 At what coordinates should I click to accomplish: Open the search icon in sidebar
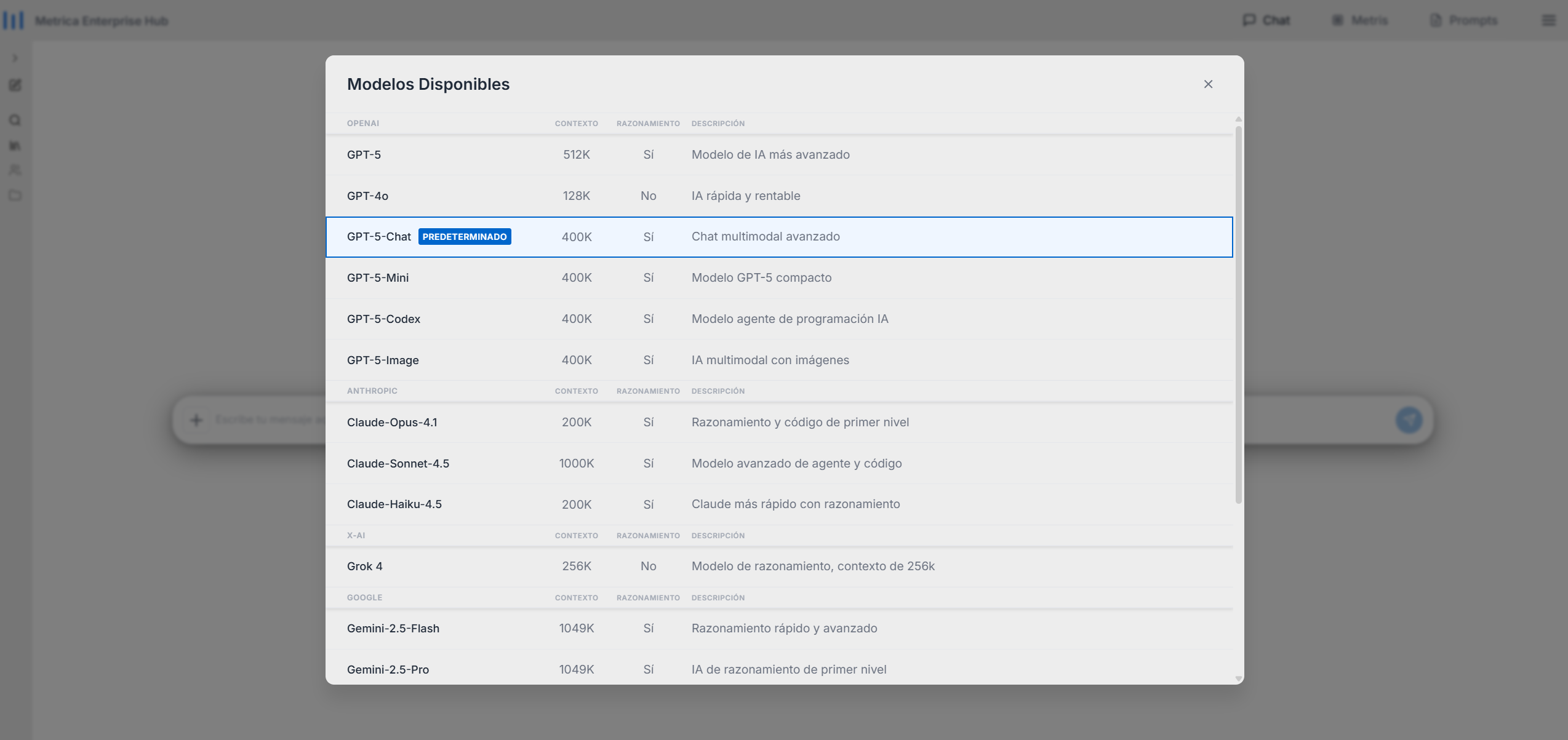15,120
